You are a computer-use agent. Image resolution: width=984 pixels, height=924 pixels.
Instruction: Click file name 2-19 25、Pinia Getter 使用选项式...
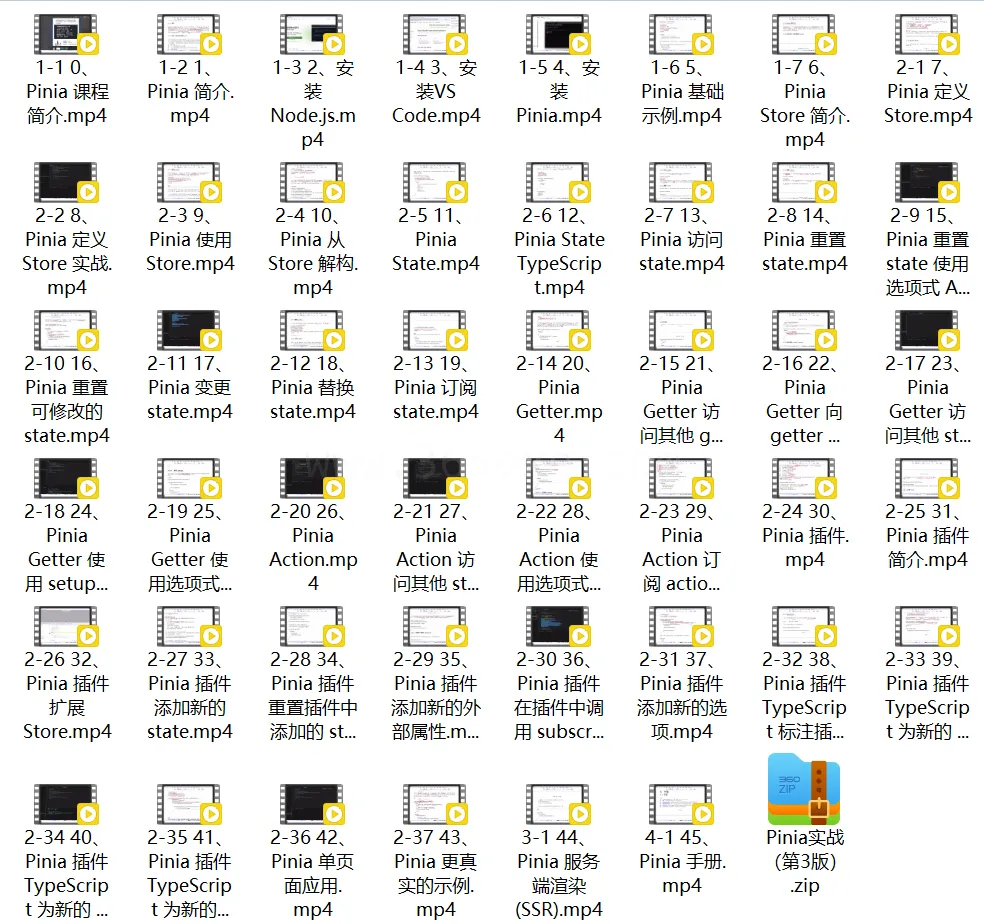(x=190, y=547)
